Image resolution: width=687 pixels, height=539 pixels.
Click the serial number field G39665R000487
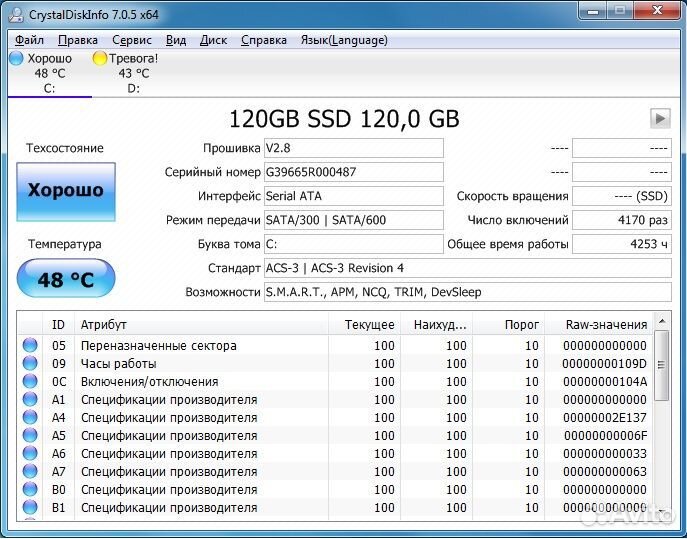(354, 172)
